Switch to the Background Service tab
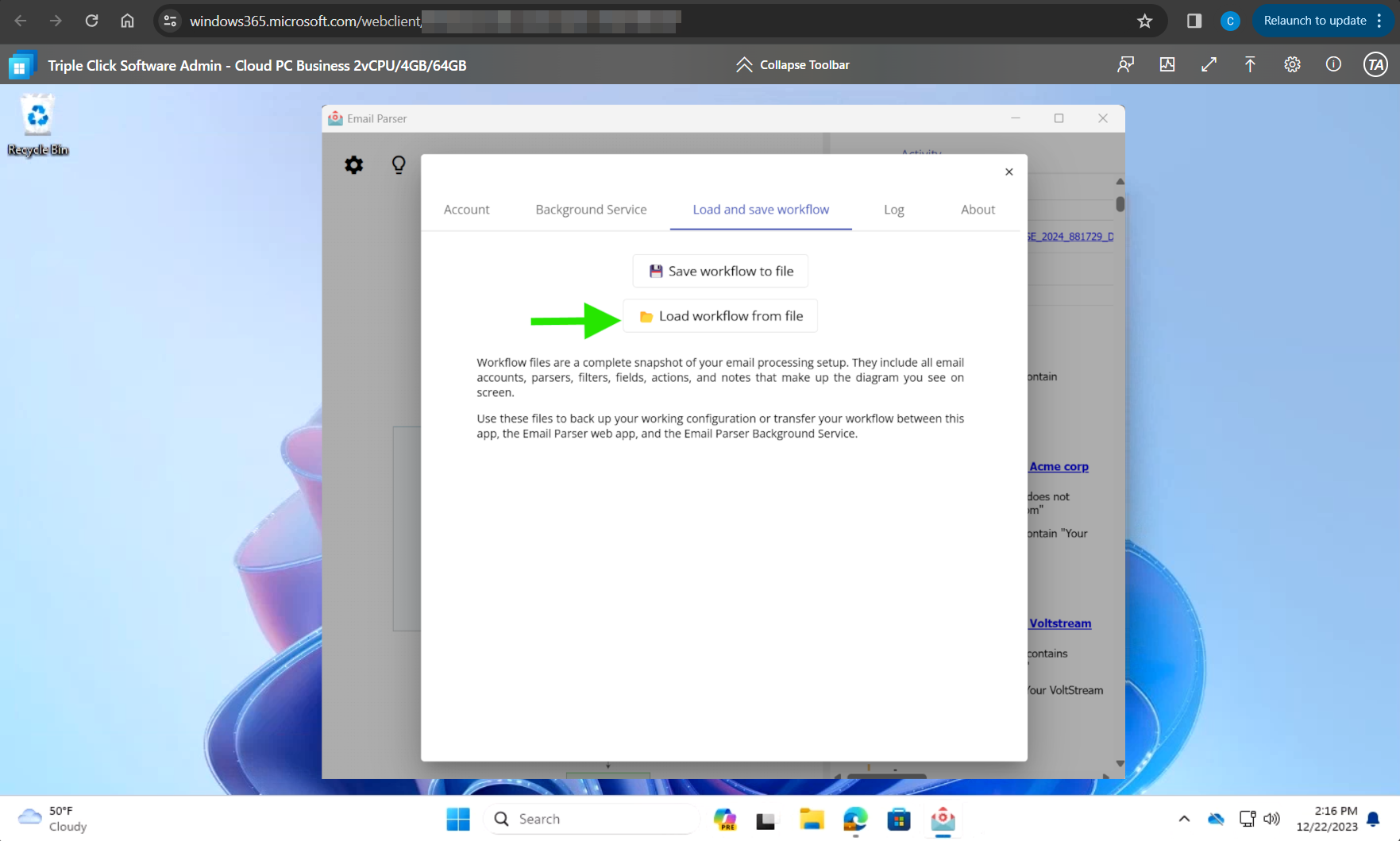Viewport: 1400px width, 841px height. (590, 209)
